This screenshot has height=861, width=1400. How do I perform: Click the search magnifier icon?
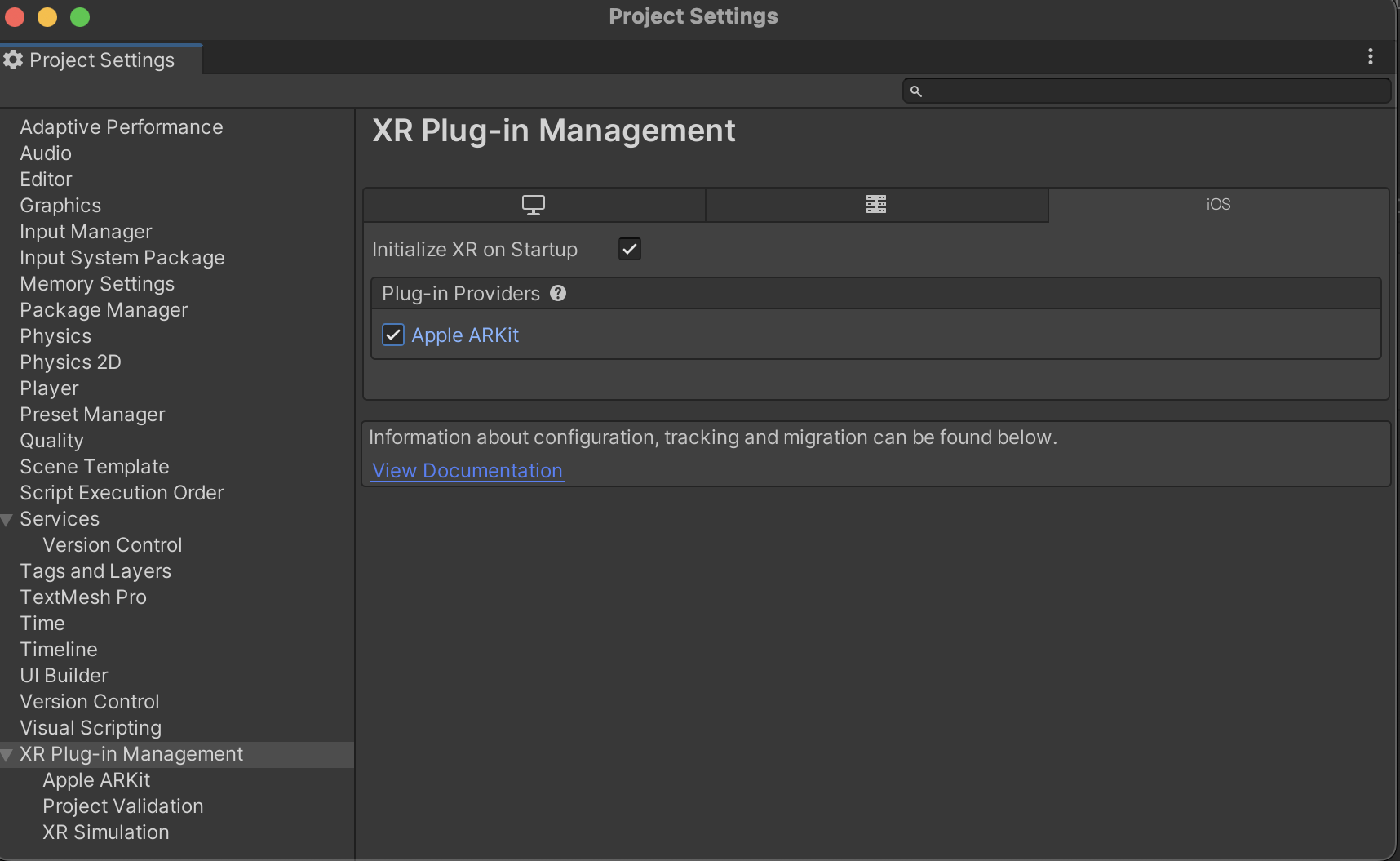pyautogui.click(x=916, y=91)
